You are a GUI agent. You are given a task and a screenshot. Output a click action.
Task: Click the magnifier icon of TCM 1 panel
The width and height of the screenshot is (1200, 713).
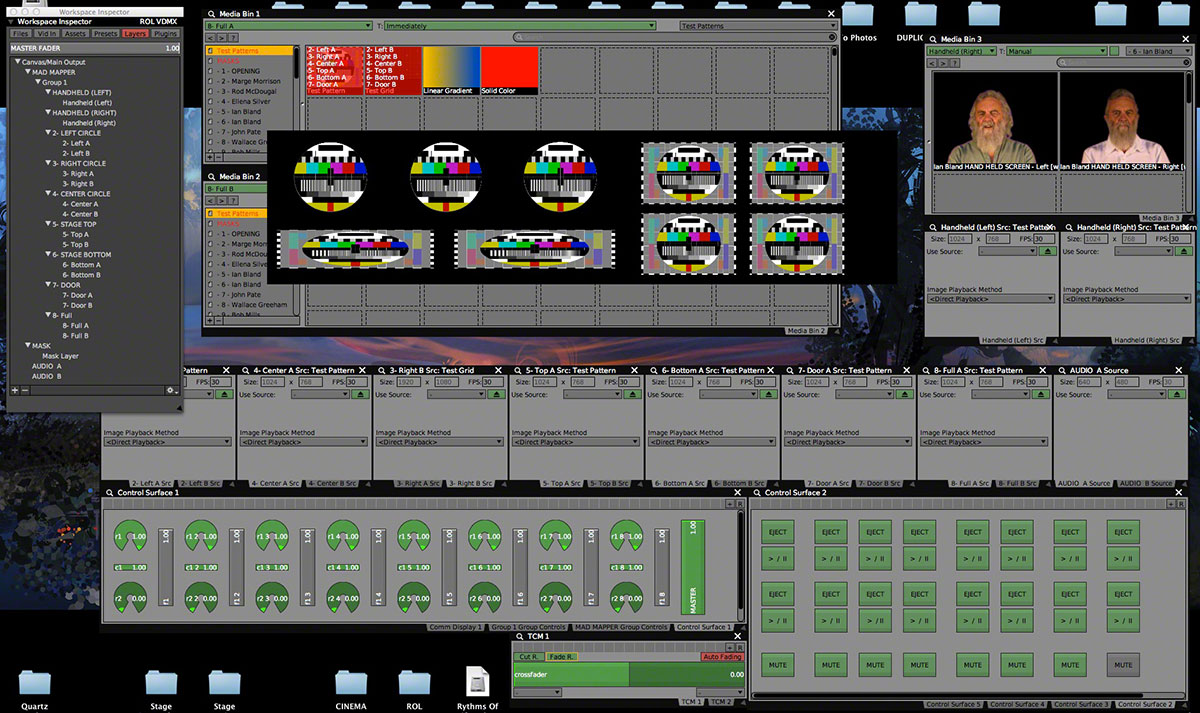(x=519, y=635)
